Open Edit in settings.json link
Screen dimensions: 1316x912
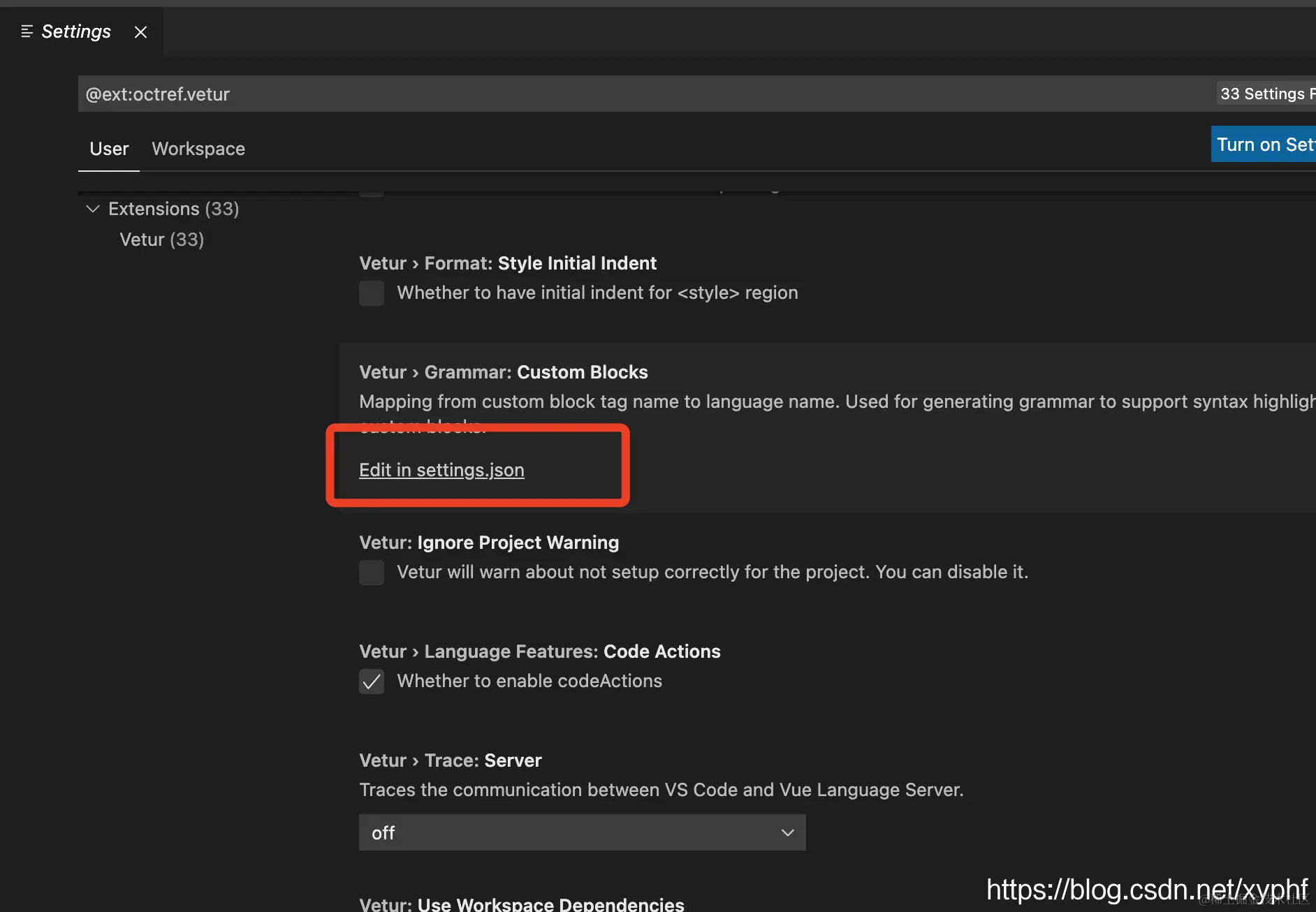click(441, 470)
